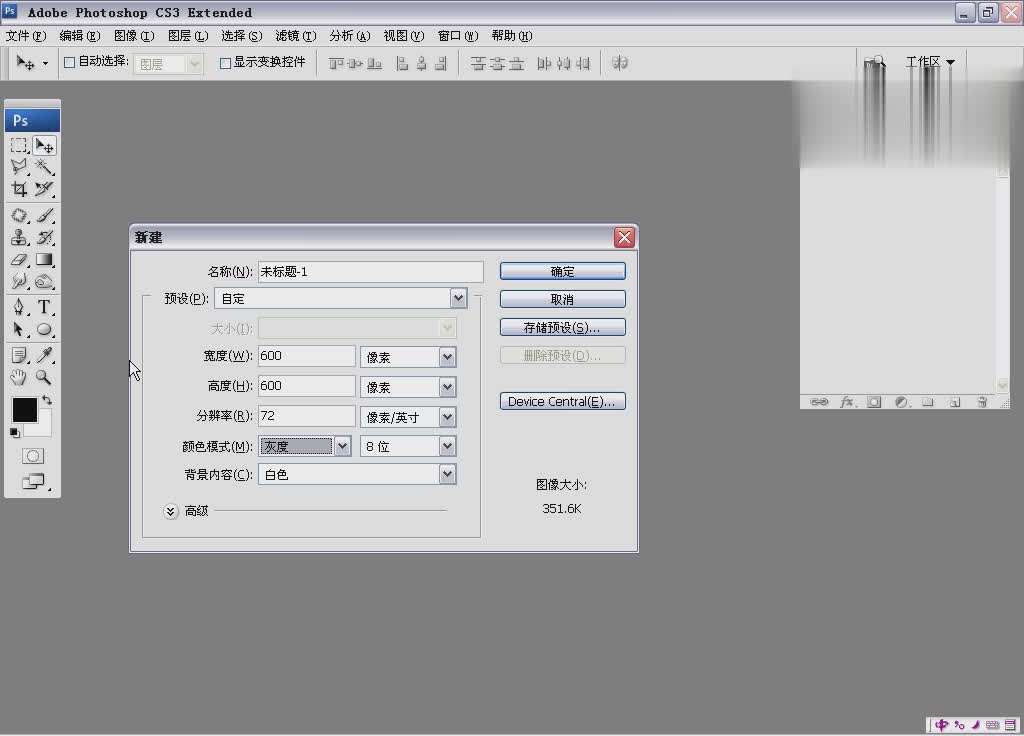Select the Dodge tool

tap(44, 281)
